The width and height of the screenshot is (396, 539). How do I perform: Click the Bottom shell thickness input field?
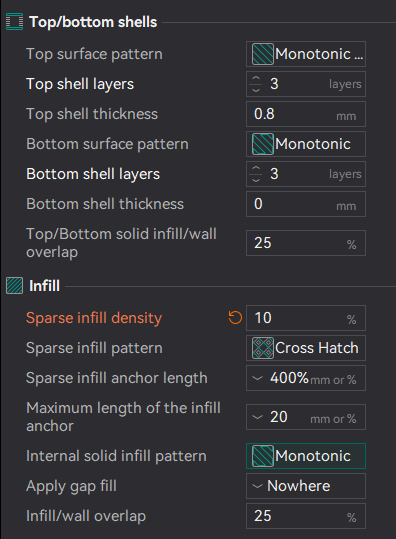[306, 204]
